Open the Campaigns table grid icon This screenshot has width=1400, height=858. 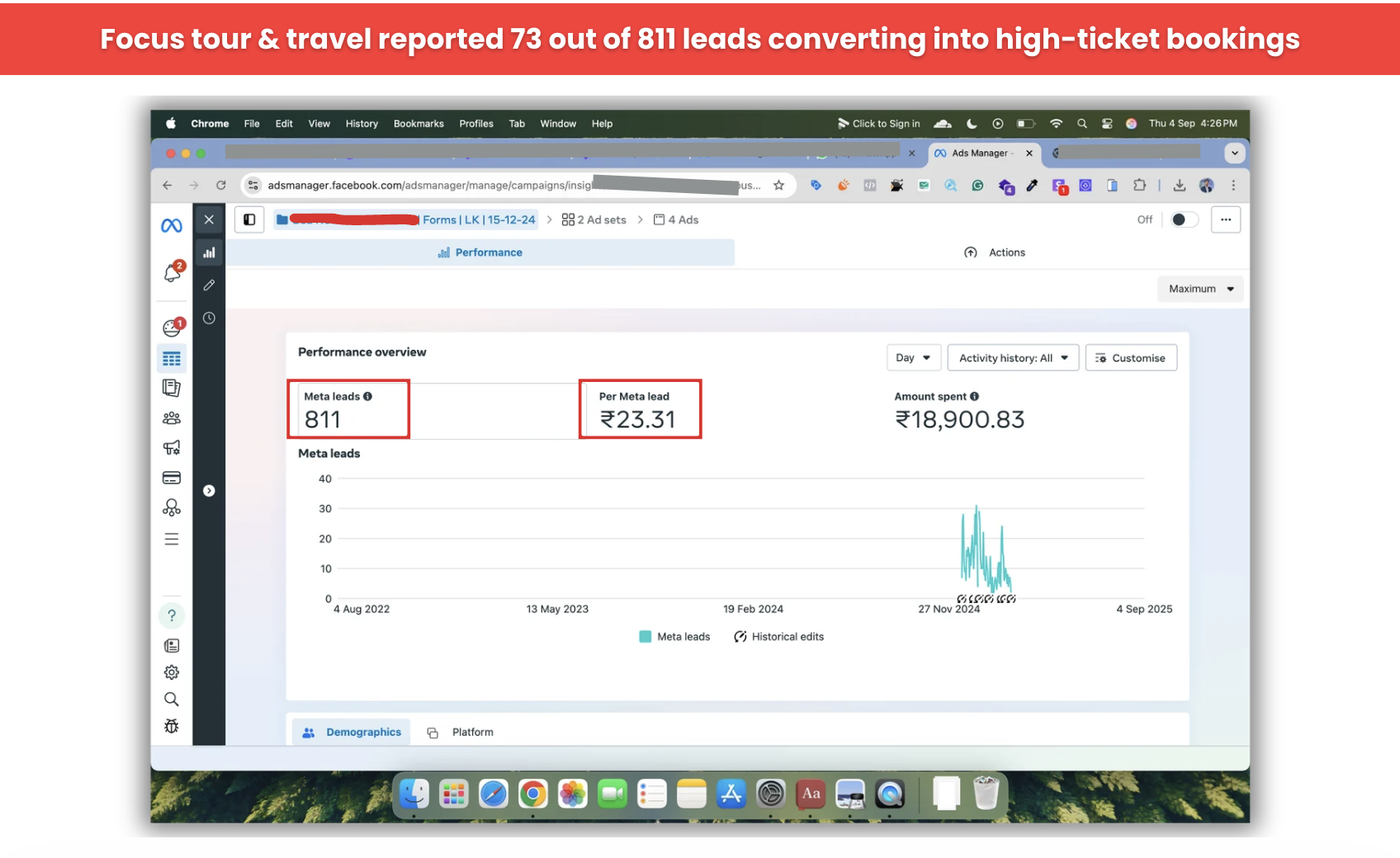tap(172, 359)
